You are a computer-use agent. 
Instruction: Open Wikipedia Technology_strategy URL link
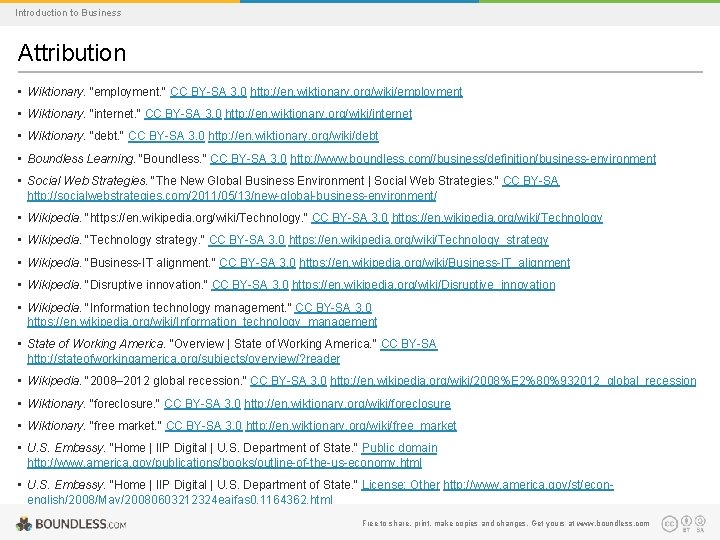pos(419,240)
